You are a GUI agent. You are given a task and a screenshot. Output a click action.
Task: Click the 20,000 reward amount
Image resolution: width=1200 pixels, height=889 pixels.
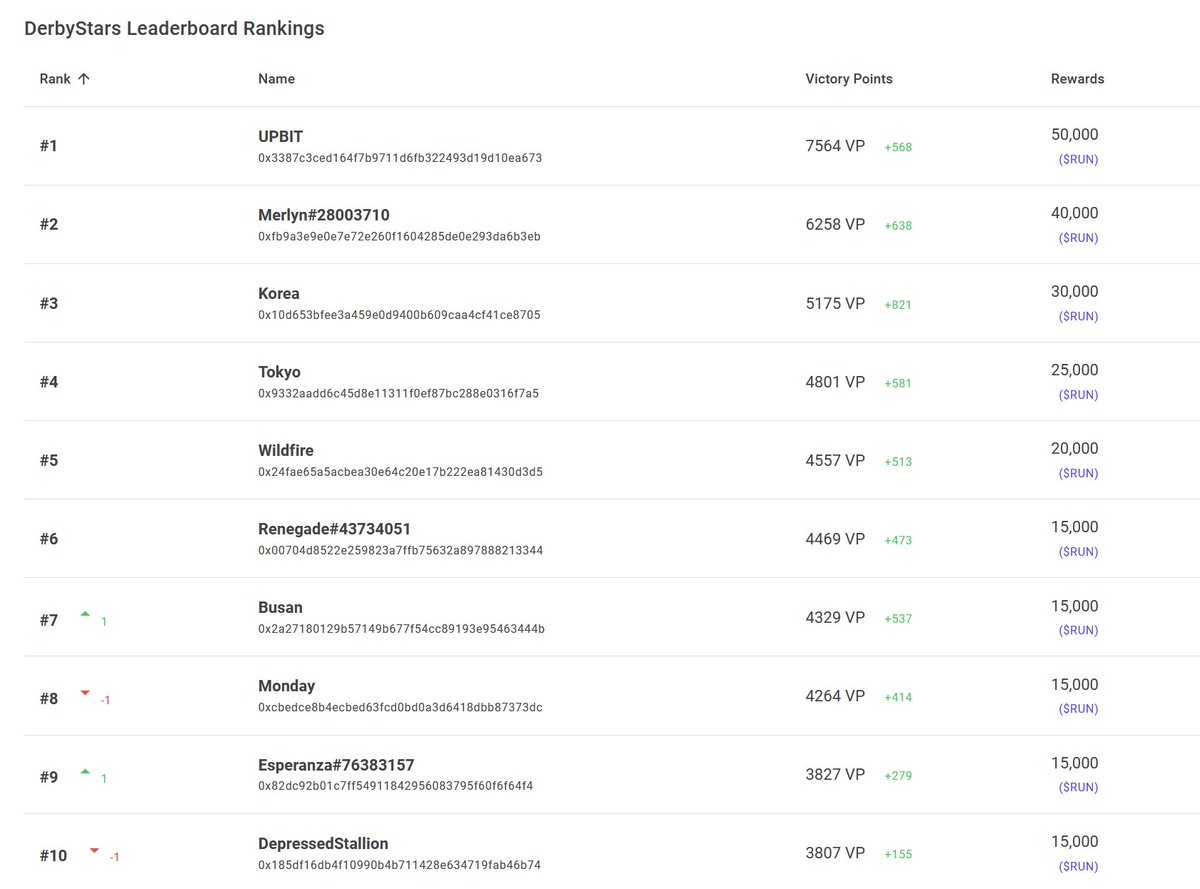click(x=1075, y=449)
